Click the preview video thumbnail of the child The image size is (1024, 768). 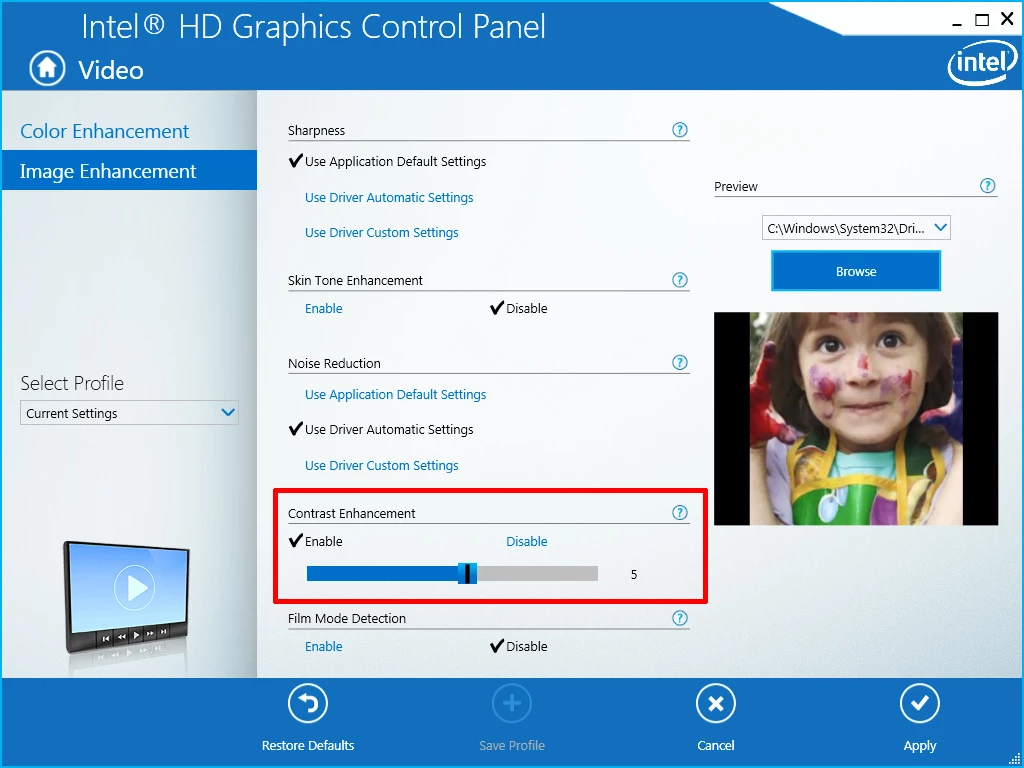click(856, 419)
